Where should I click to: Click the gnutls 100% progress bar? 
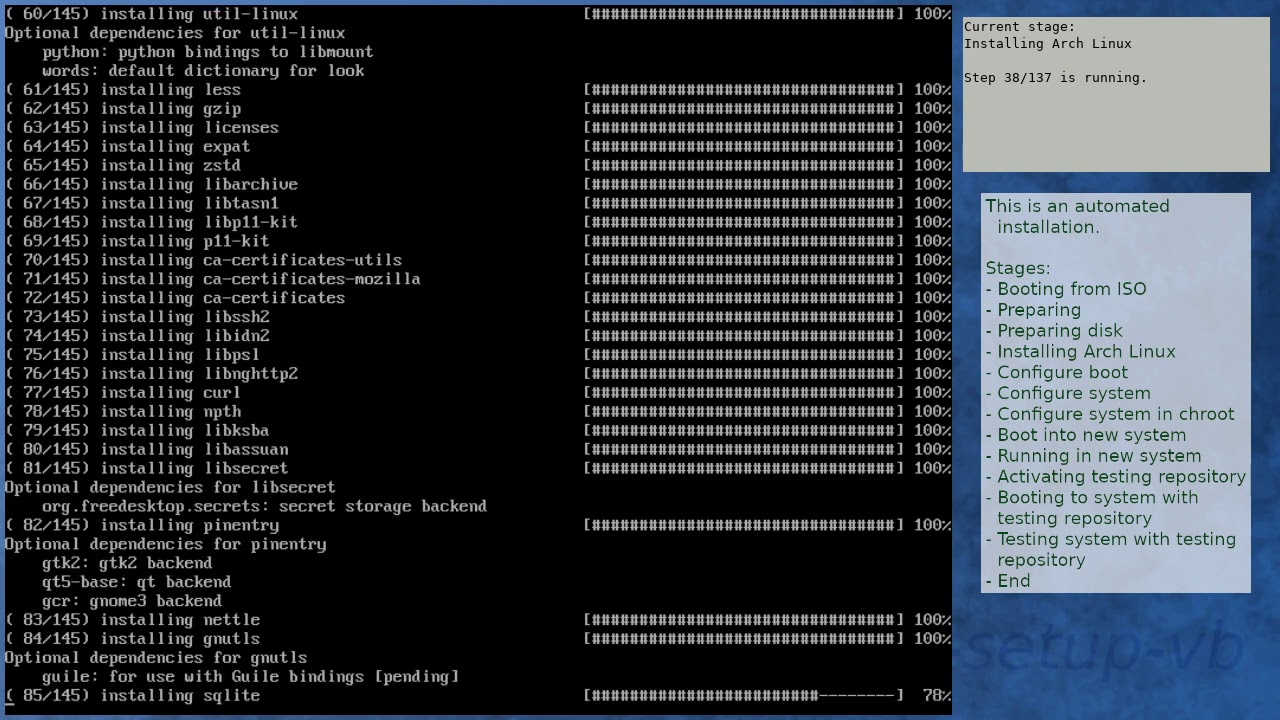pyautogui.click(x=743, y=639)
